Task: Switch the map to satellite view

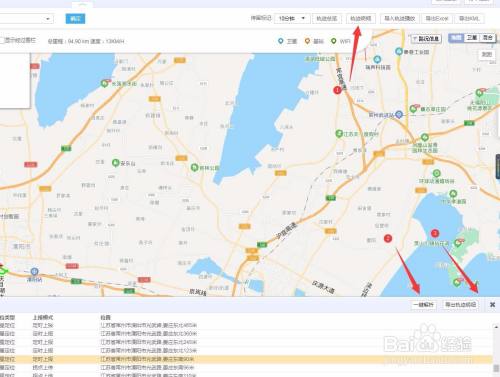Action: (x=471, y=38)
